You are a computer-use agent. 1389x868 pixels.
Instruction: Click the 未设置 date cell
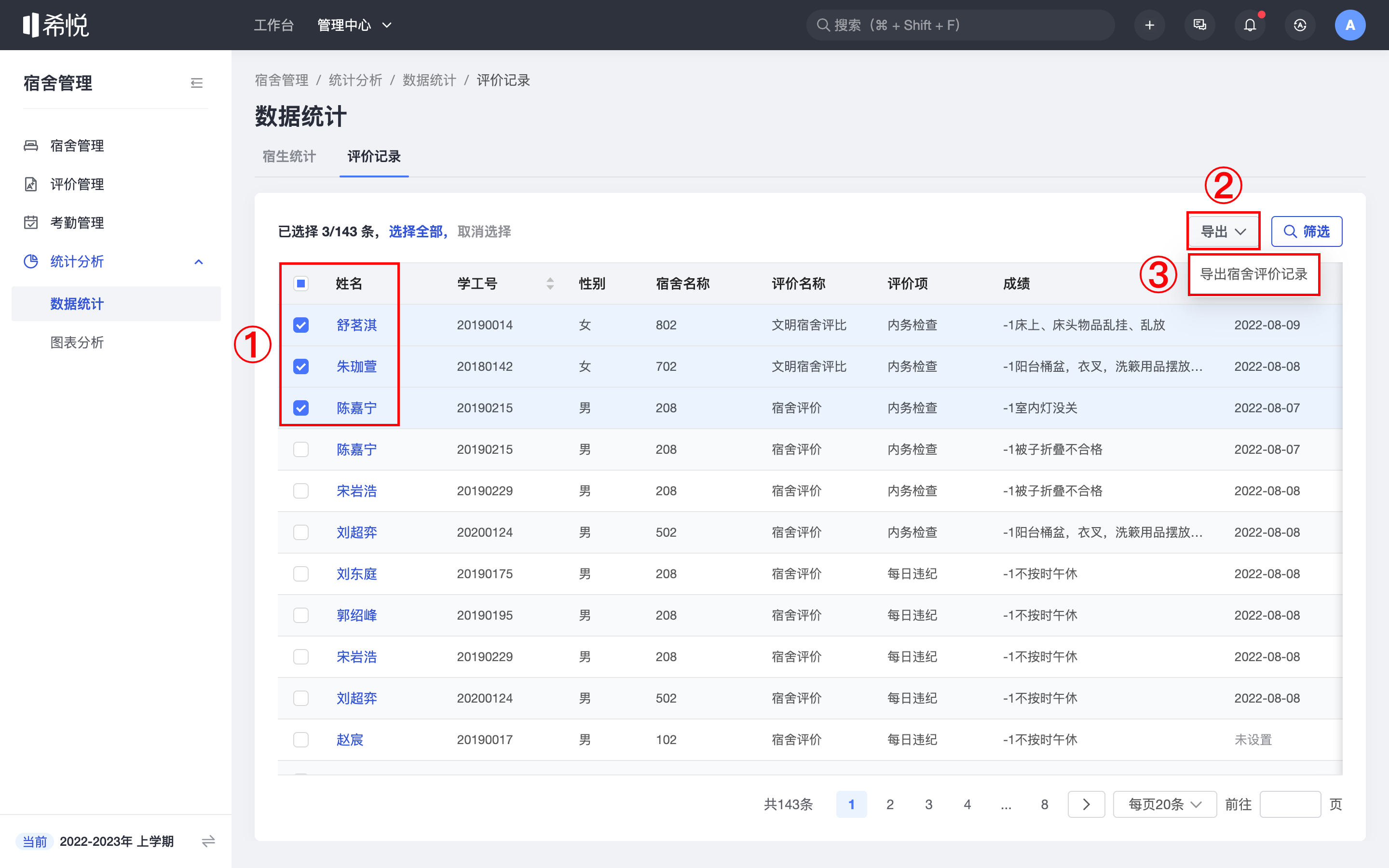click(1253, 739)
